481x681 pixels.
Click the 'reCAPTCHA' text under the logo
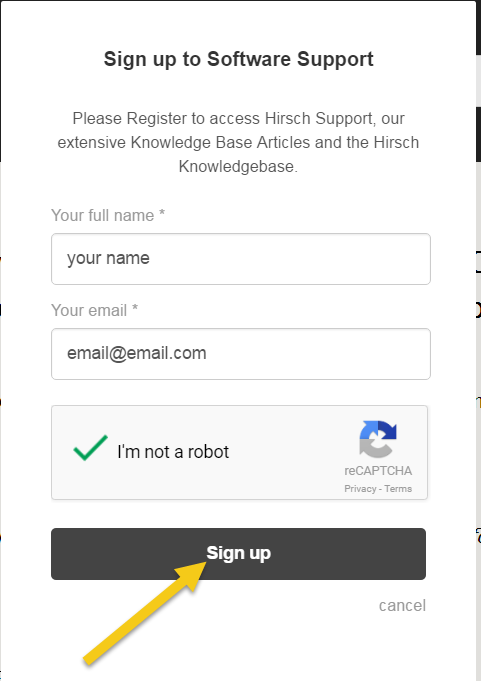(378, 471)
